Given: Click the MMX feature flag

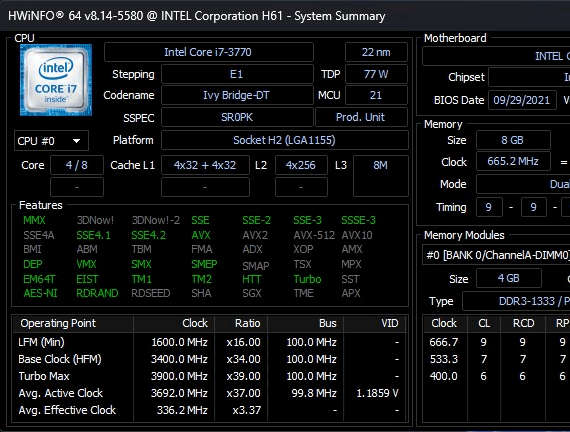Looking at the screenshot, I should coord(34,220).
